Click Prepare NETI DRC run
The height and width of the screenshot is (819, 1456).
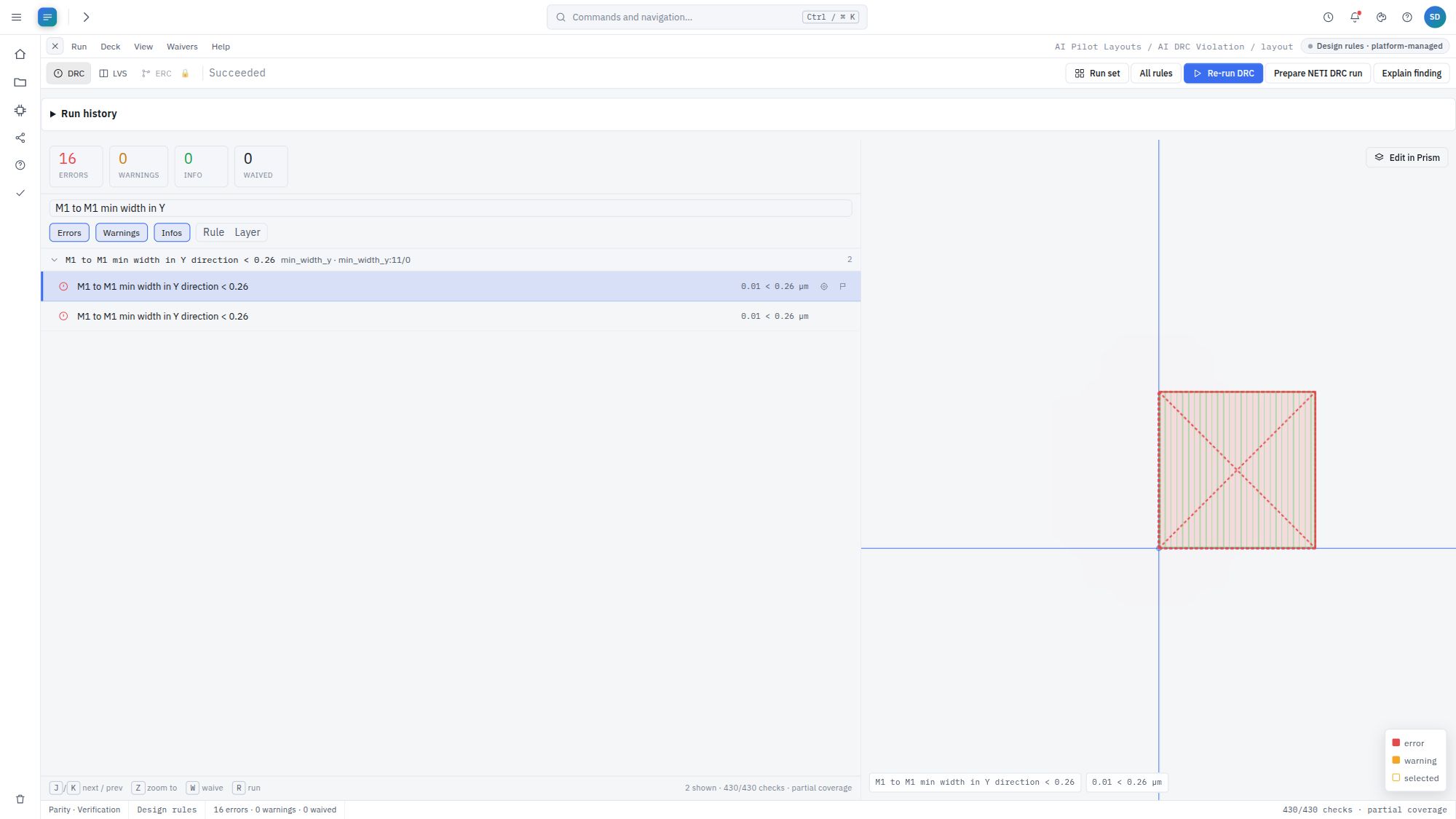1318,74
